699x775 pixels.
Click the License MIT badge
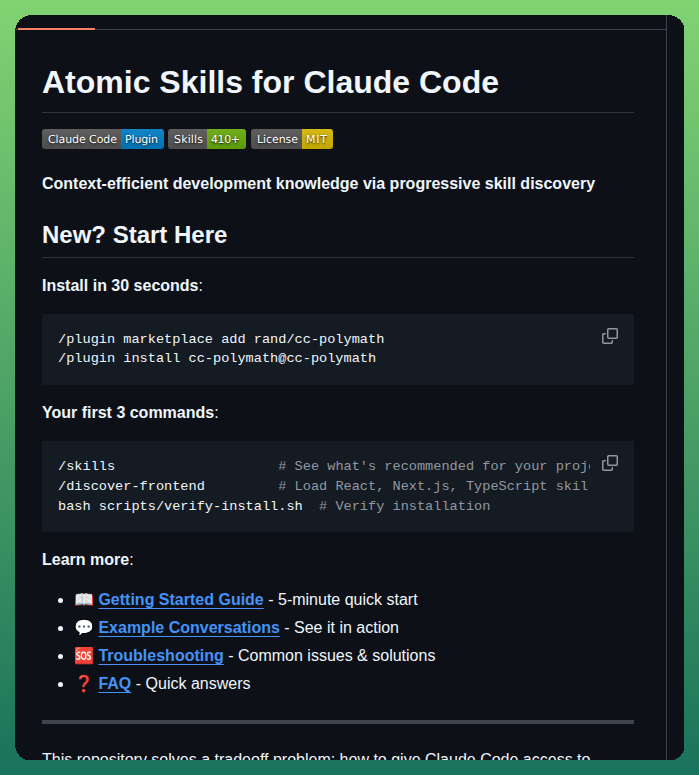(x=292, y=139)
